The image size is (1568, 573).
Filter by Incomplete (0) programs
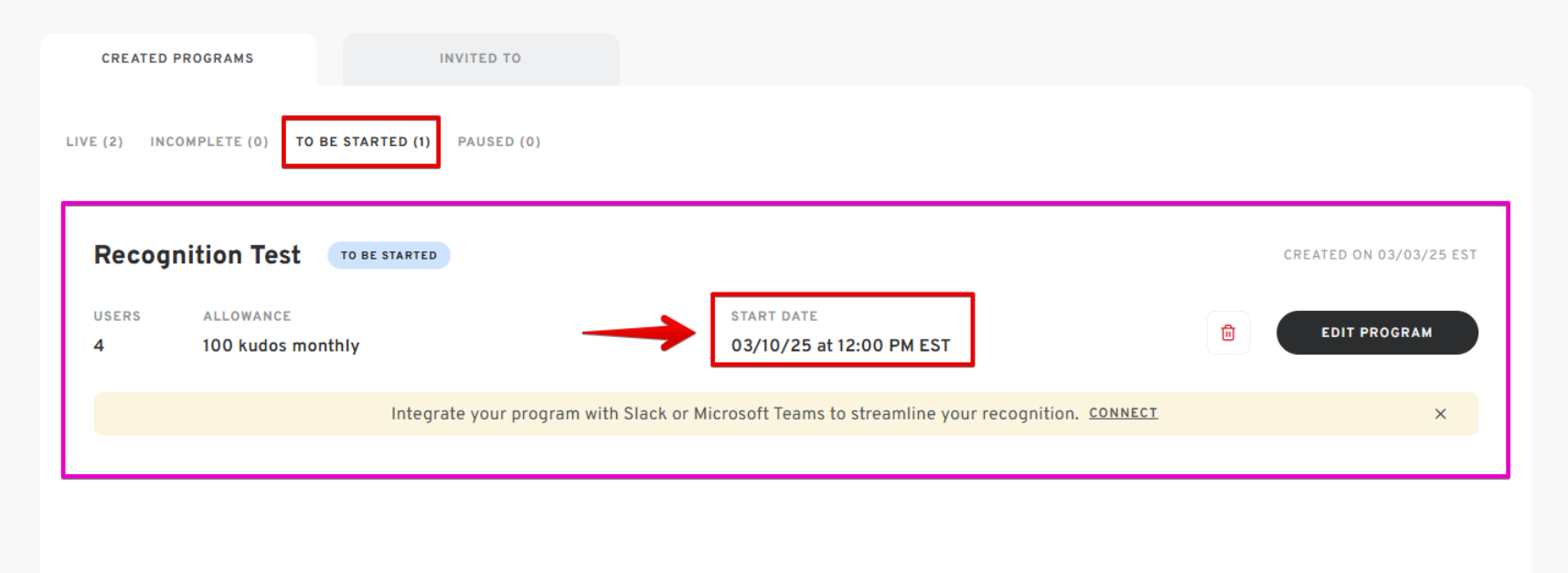pos(209,142)
